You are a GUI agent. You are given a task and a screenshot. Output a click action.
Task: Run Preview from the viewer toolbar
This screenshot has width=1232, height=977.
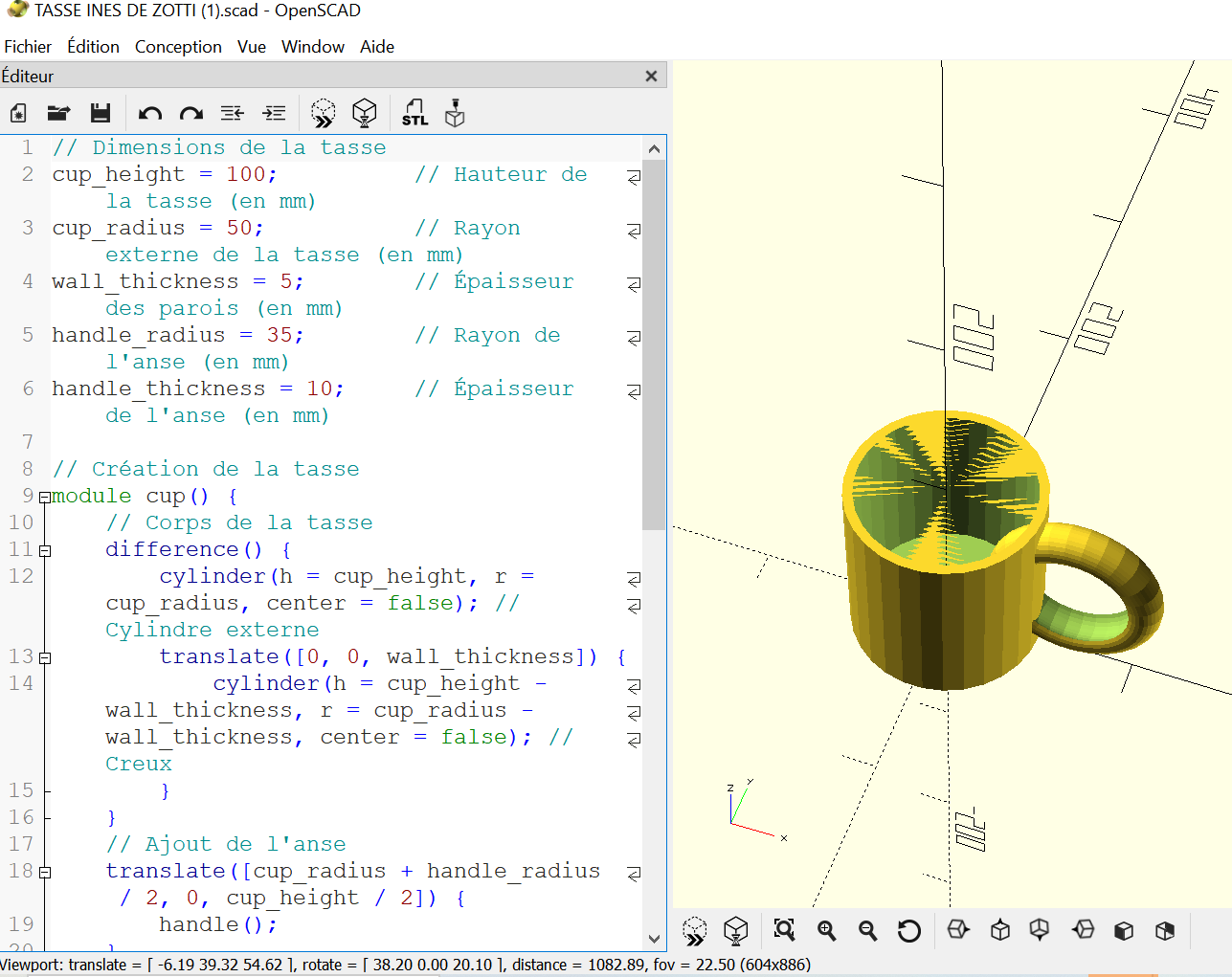pyautogui.click(x=695, y=931)
